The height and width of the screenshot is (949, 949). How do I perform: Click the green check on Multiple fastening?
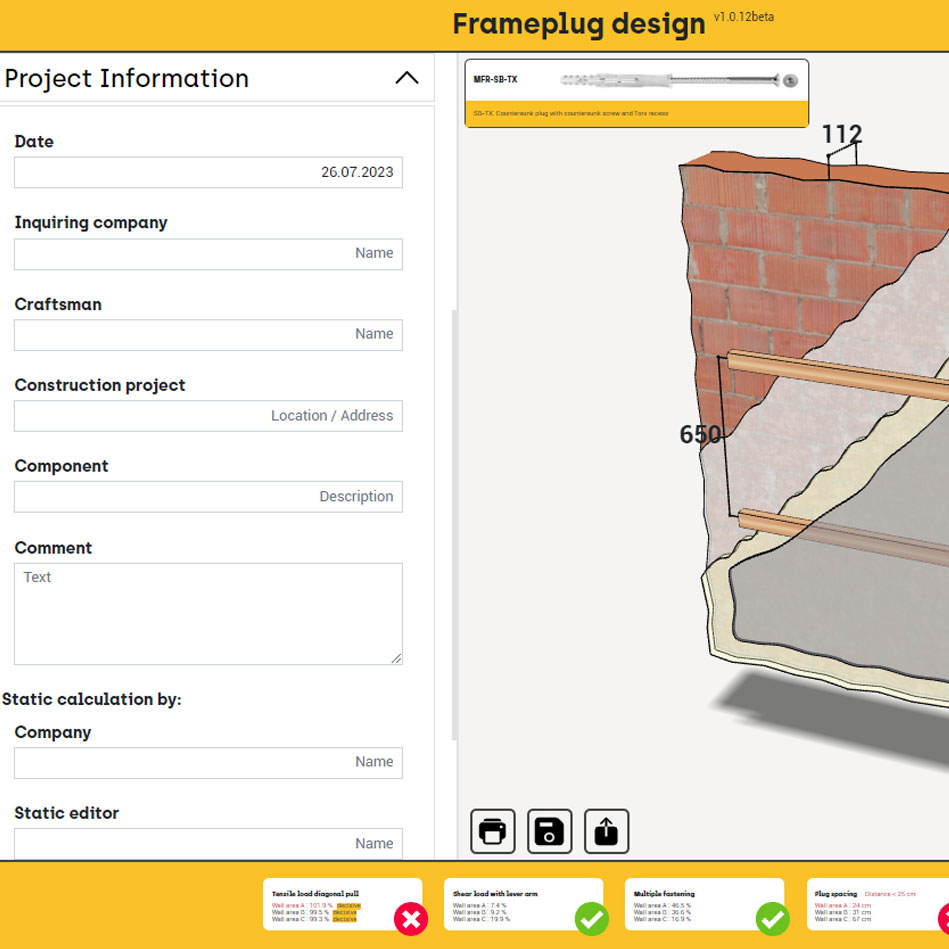pos(771,918)
